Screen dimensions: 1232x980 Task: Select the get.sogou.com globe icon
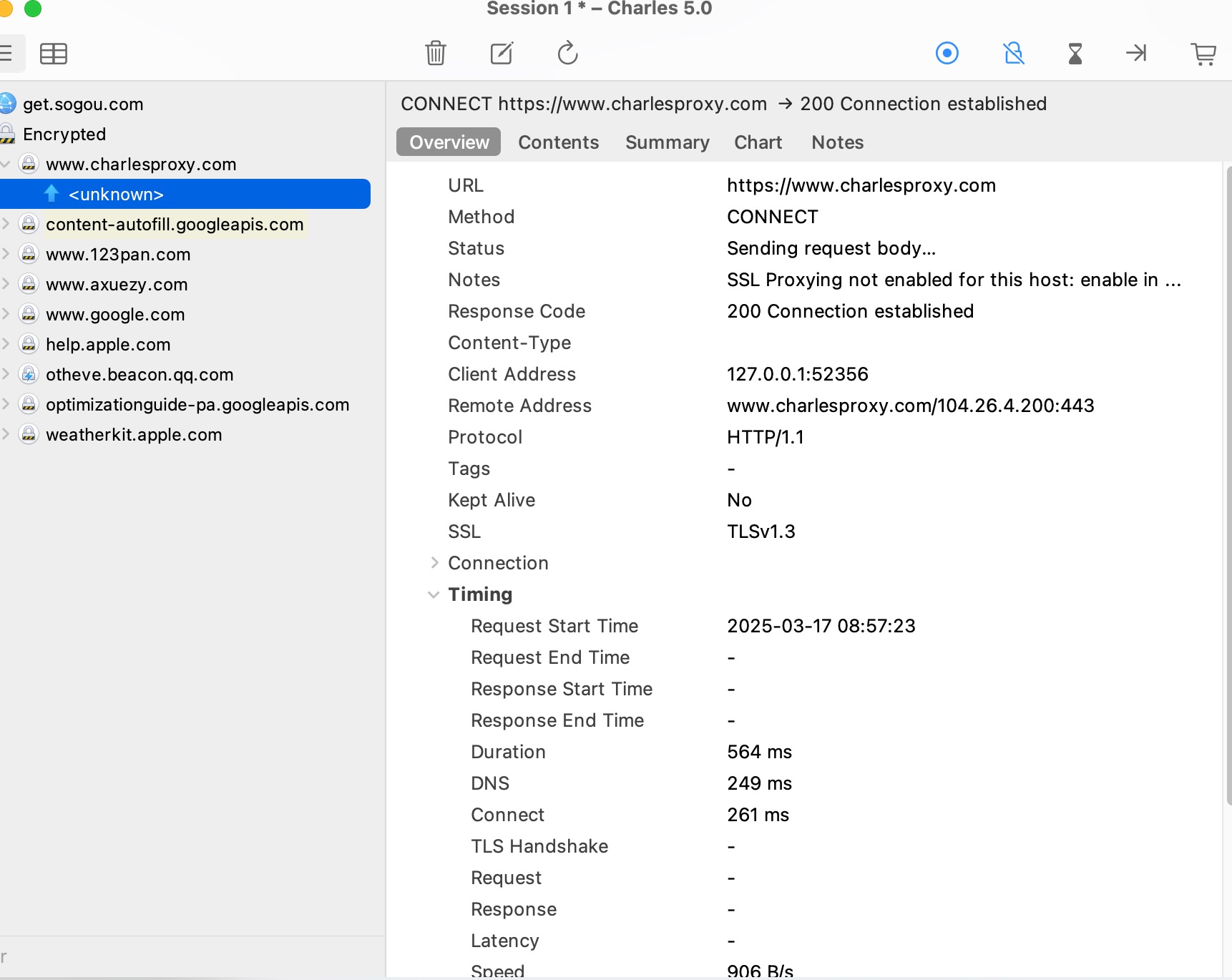click(x=7, y=104)
